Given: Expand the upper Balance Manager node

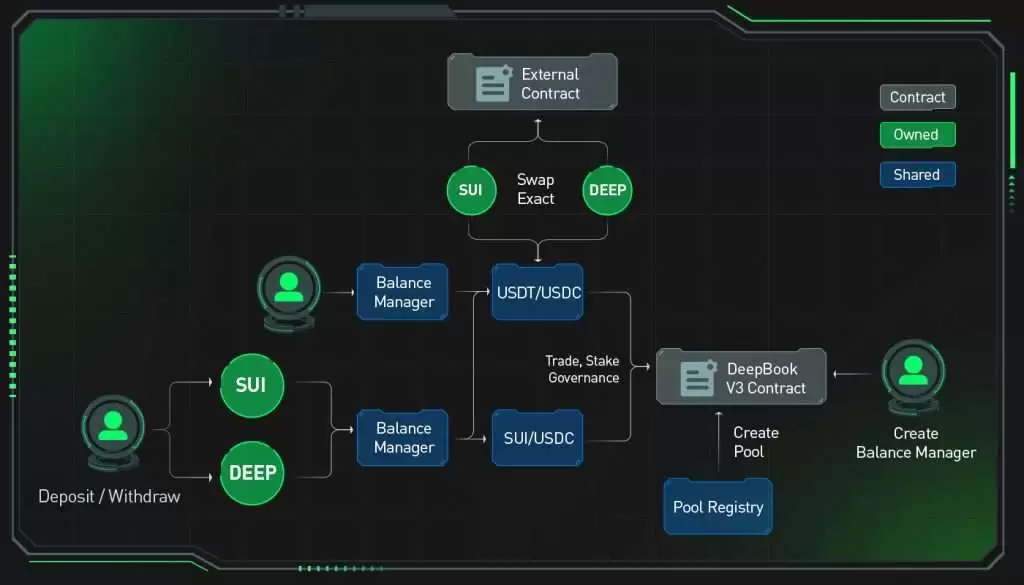Looking at the screenshot, I should click(x=402, y=291).
